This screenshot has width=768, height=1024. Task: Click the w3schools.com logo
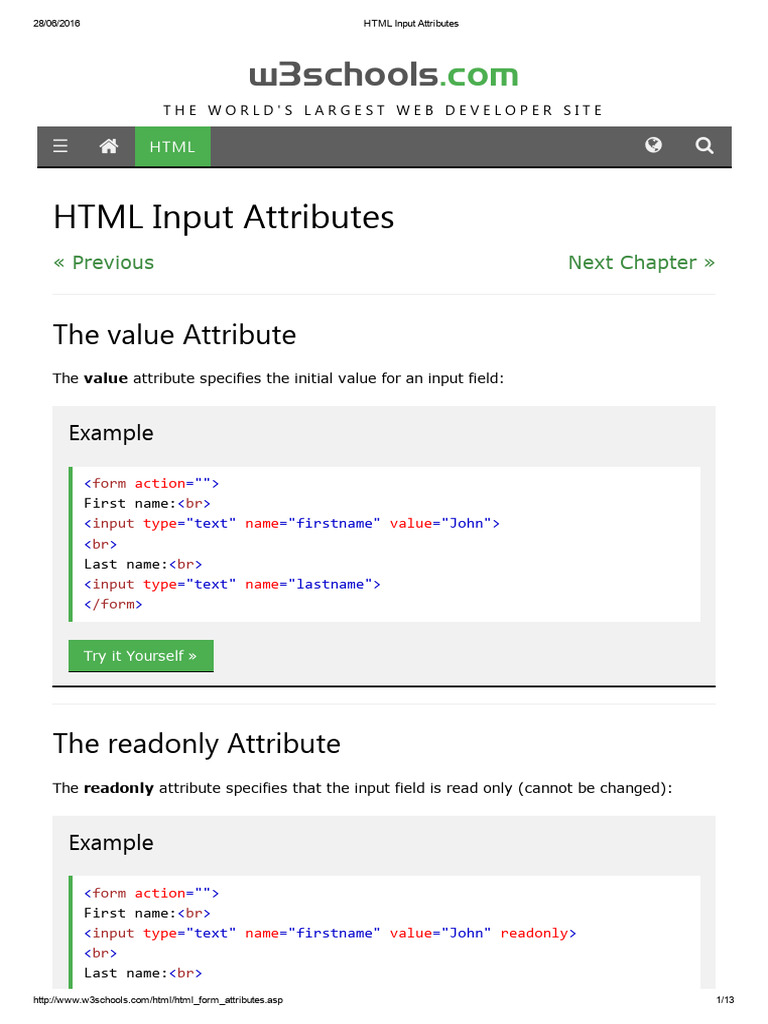pos(383,75)
